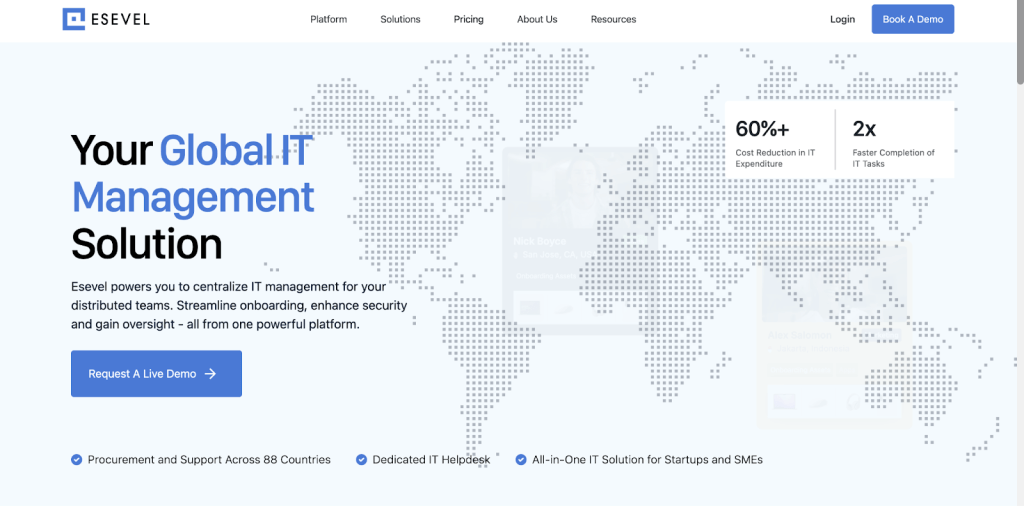1024x506 pixels.
Task: Expand the Solutions navigation menu
Action: pos(400,19)
